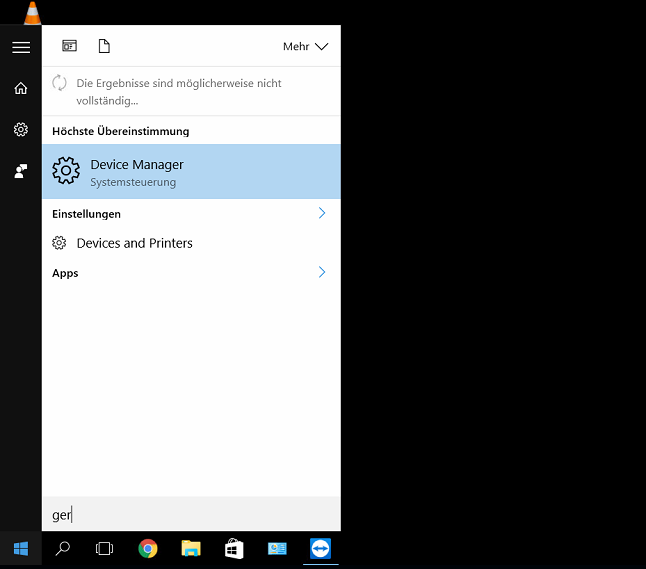Click the Systemsteuerung subtitle under Device Manager
Screen dimensions: 646x569
pos(133,182)
